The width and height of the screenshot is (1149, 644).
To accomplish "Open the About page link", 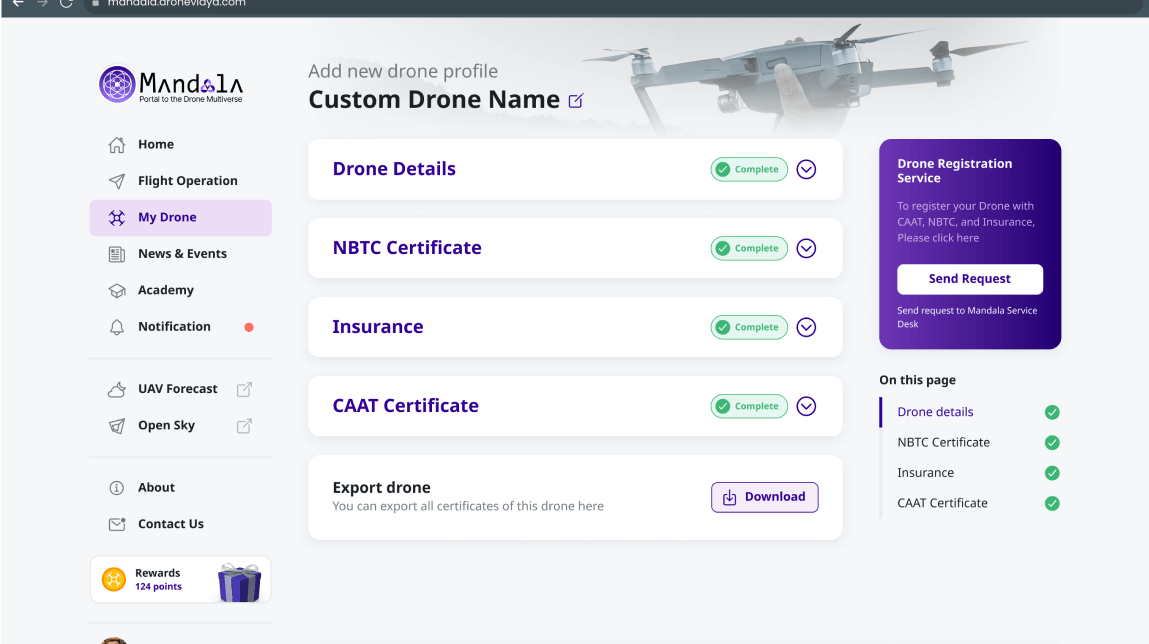I will click(180, 488).
